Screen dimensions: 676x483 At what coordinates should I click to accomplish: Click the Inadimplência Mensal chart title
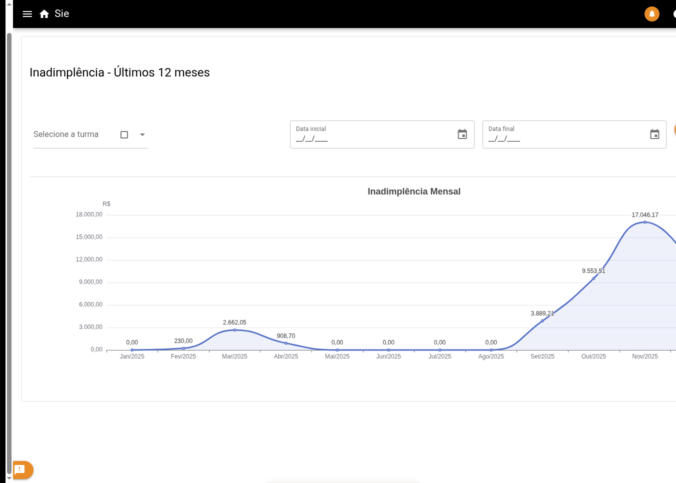pos(414,191)
